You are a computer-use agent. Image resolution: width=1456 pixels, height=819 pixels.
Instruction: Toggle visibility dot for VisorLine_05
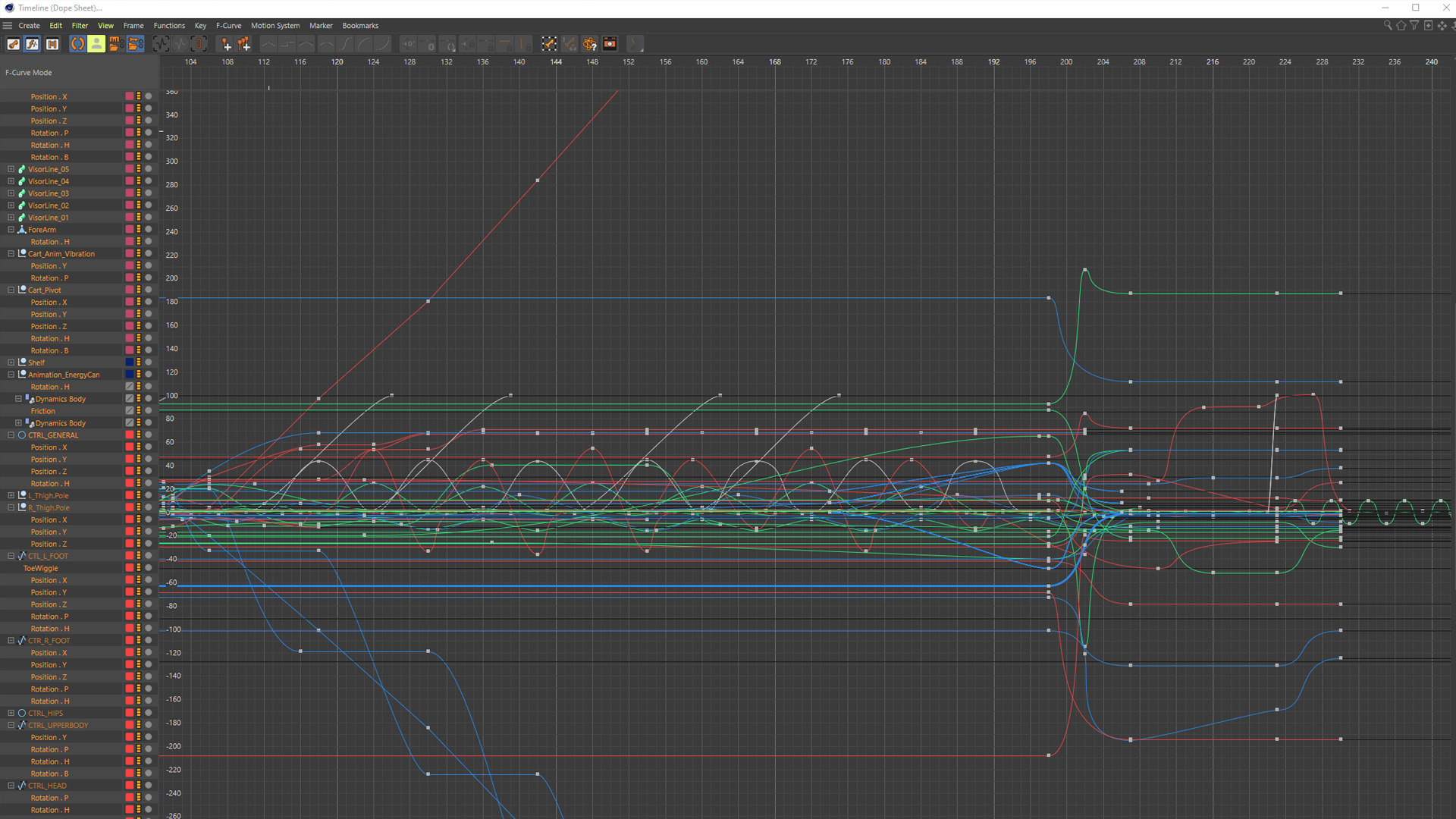click(x=149, y=169)
